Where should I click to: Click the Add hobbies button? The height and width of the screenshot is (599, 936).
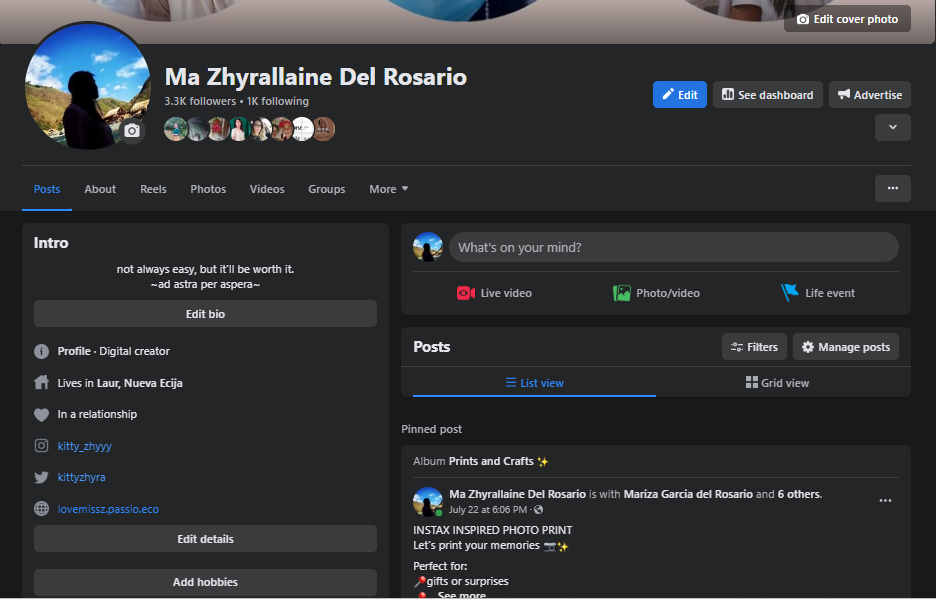(205, 582)
